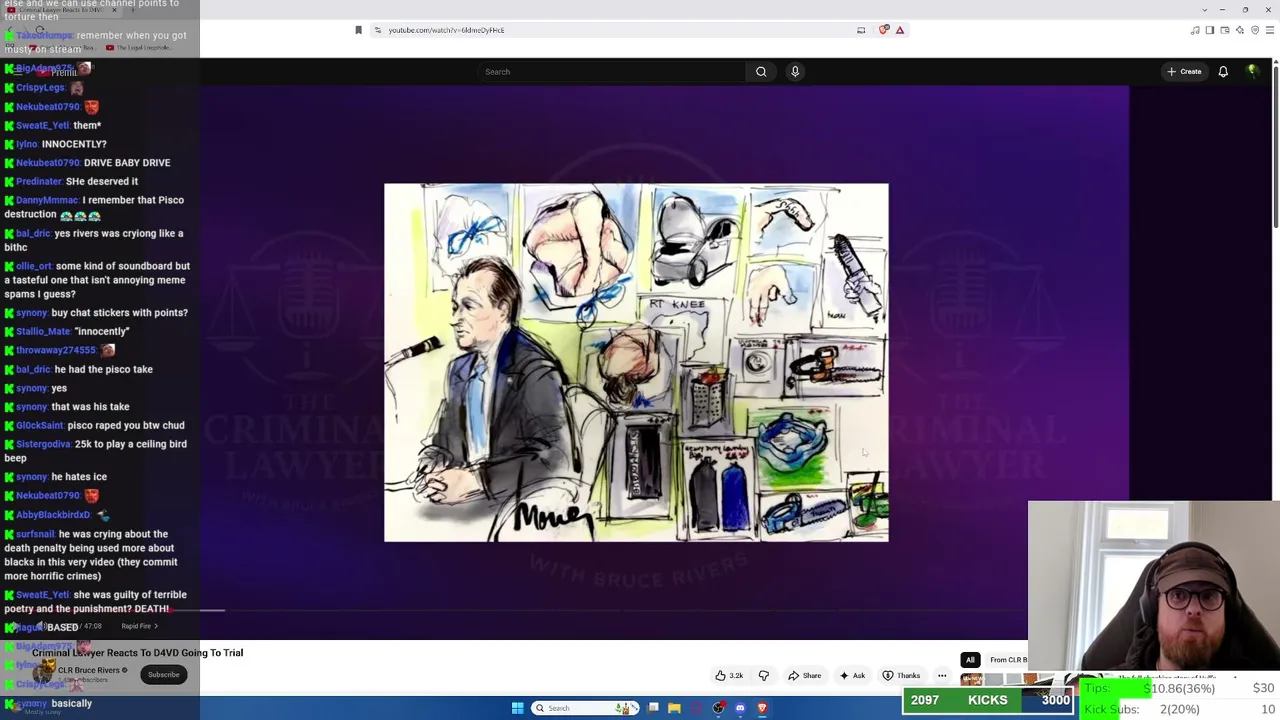Viewport: 1280px width, 720px height.
Task: Click chat username 'ollie_ort'
Action: pos(34,267)
